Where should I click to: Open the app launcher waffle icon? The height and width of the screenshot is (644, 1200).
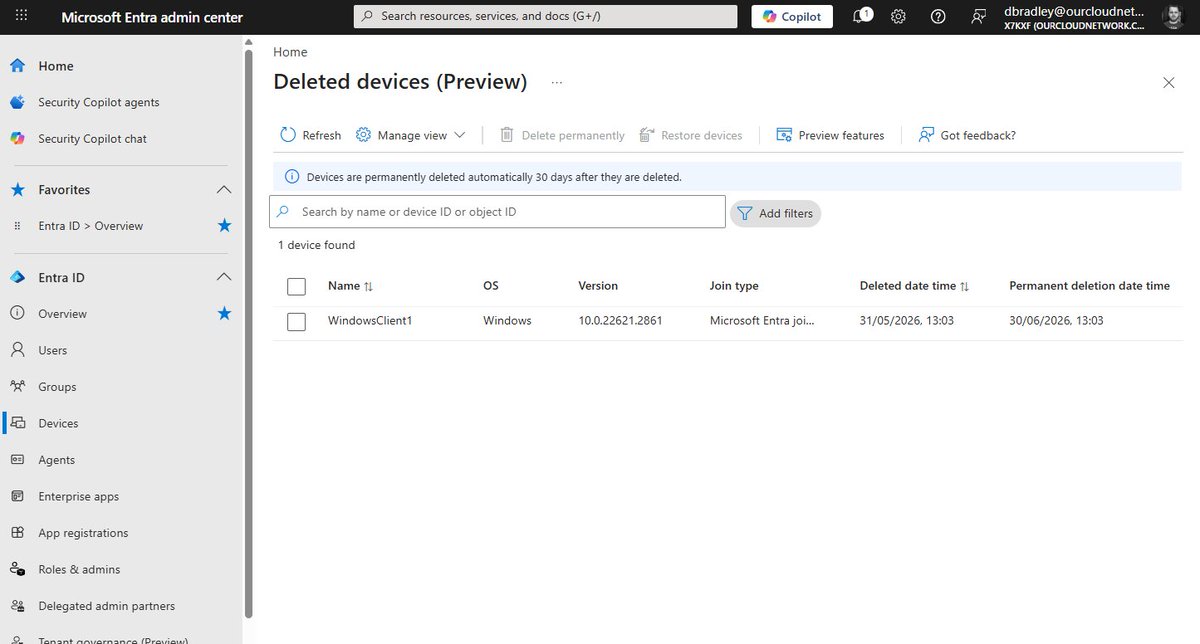pyautogui.click(x=21, y=17)
